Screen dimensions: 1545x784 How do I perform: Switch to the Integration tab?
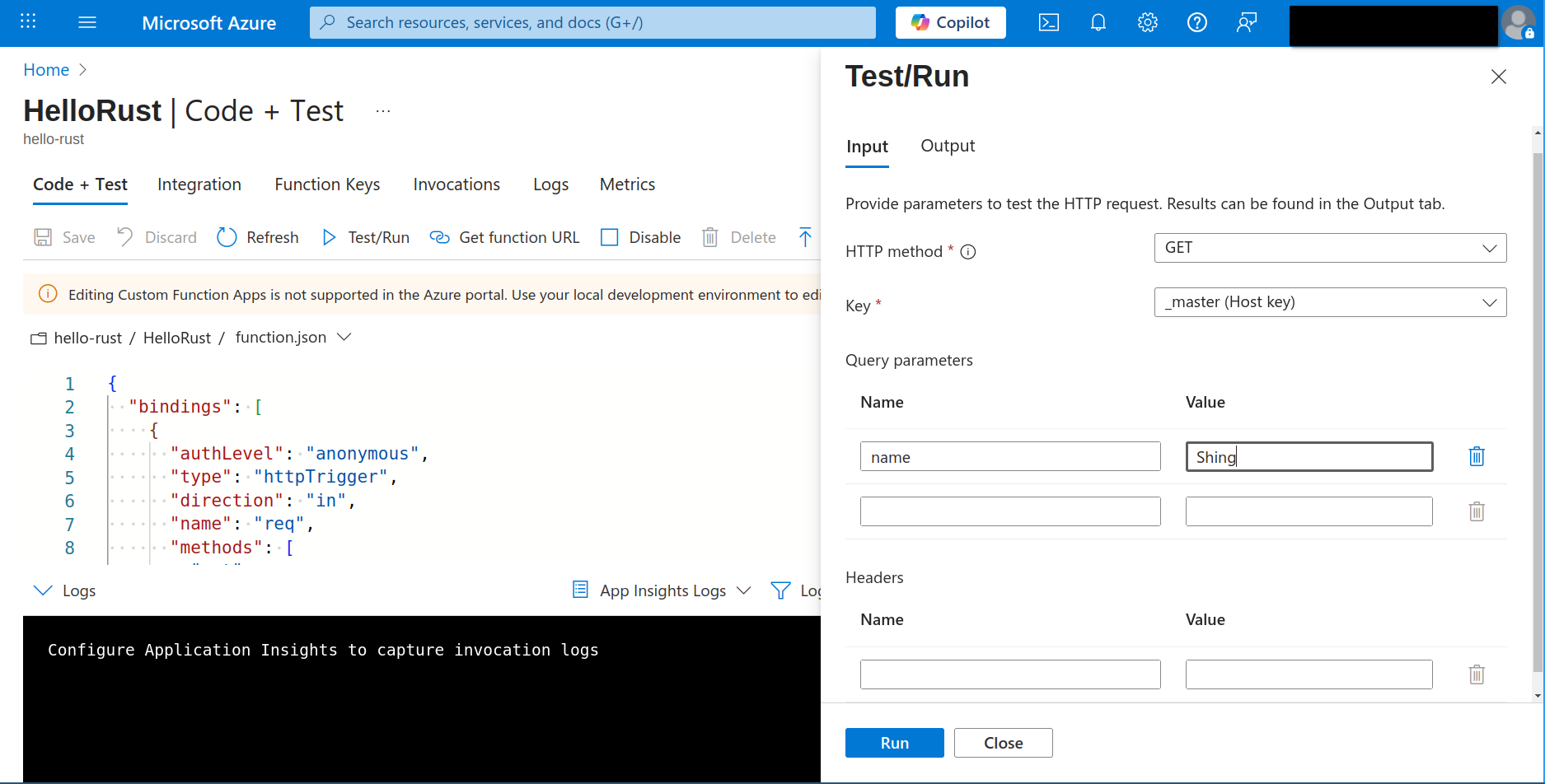pos(199,184)
